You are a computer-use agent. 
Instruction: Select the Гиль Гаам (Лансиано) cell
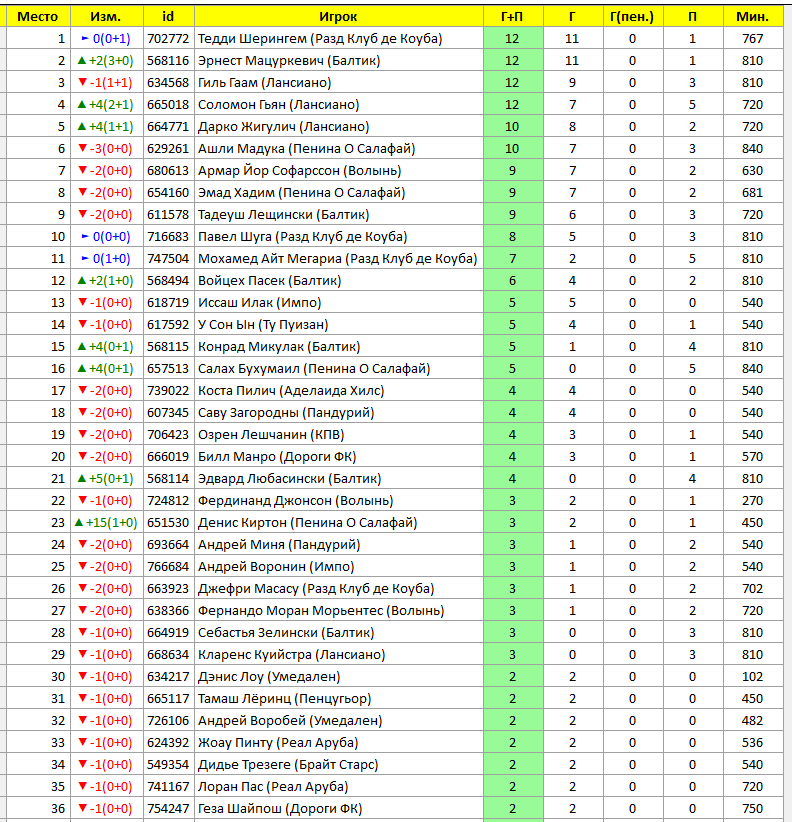[339, 82]
